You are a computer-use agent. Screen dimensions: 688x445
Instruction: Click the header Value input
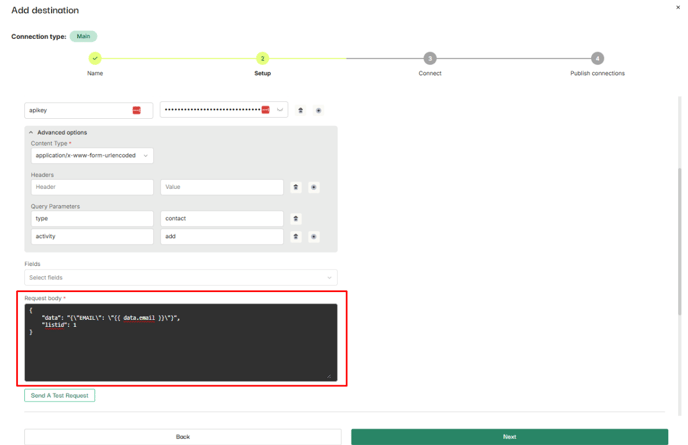(222, 187)
